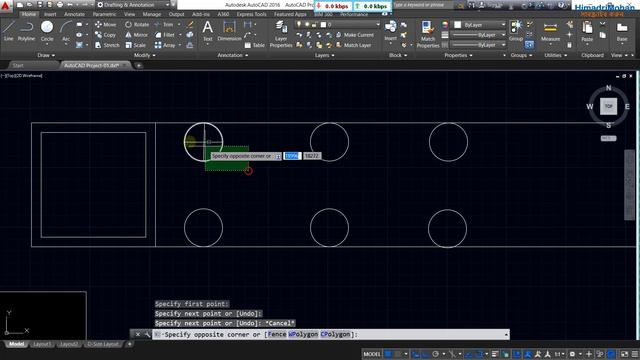
Task: Click Match Properties
Action: point(428,34)
